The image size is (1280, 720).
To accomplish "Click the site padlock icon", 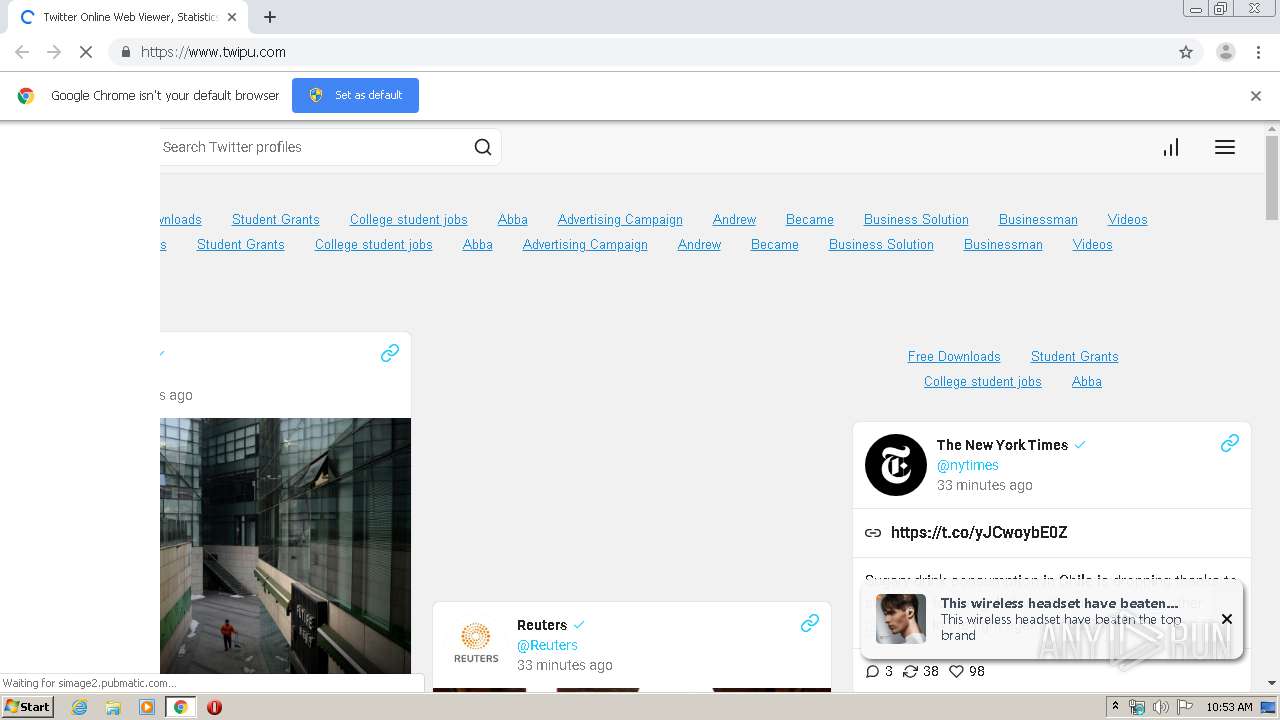I will pos(125,52).
